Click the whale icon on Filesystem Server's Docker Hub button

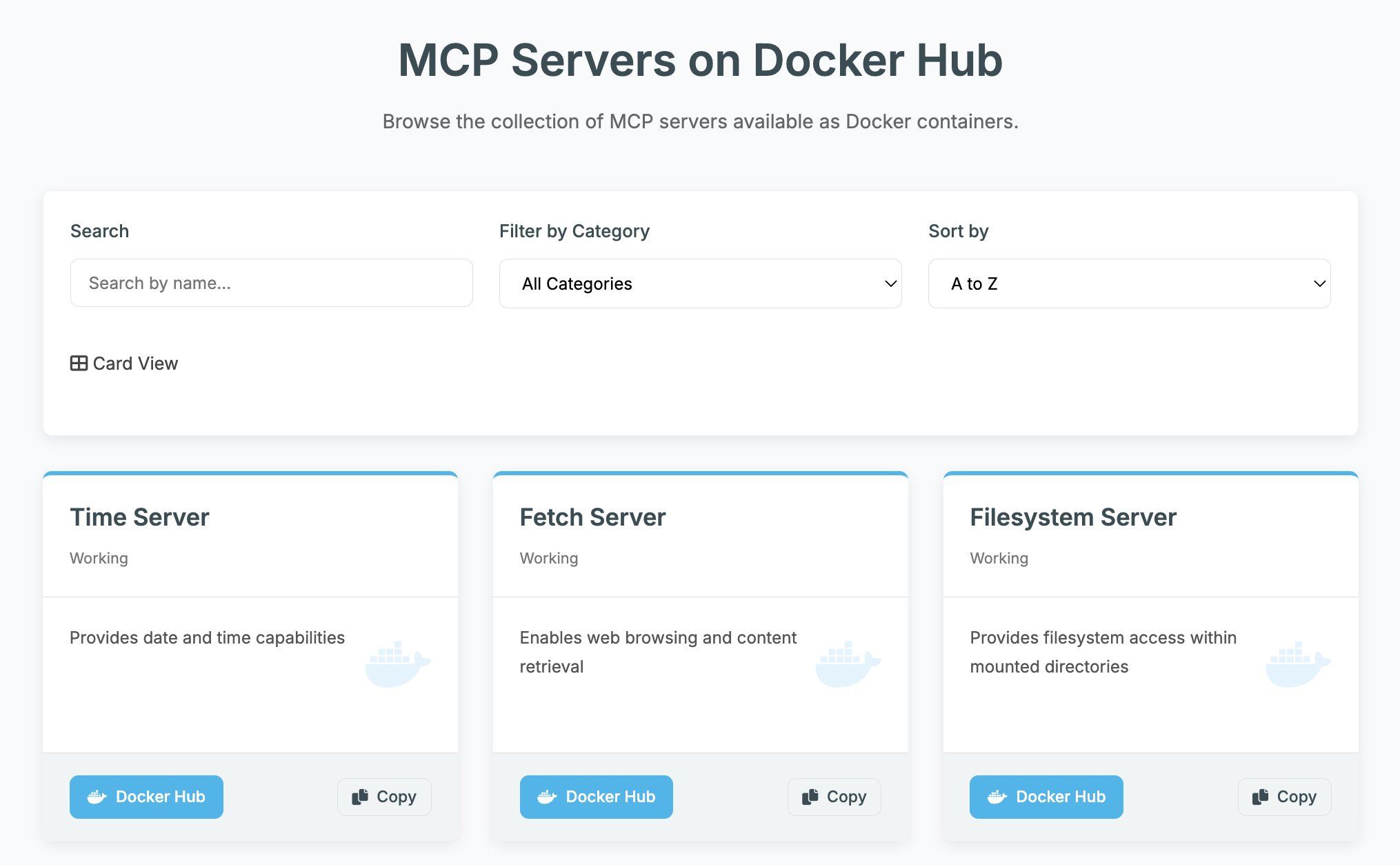tap(997, 797)
